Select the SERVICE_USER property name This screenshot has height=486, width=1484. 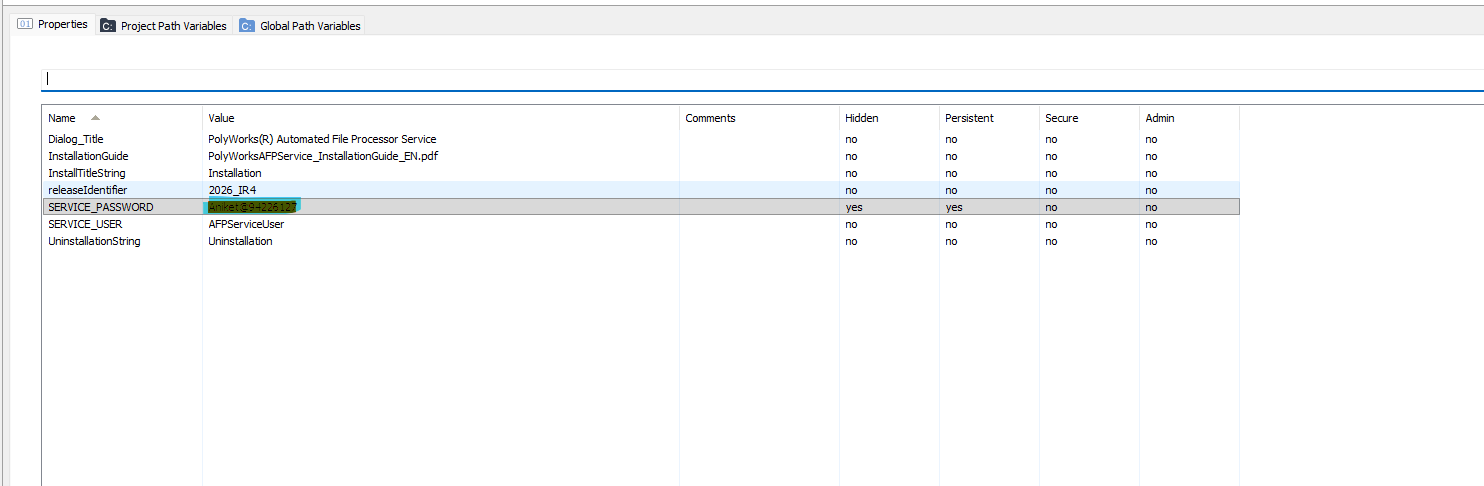pos(85,224)
